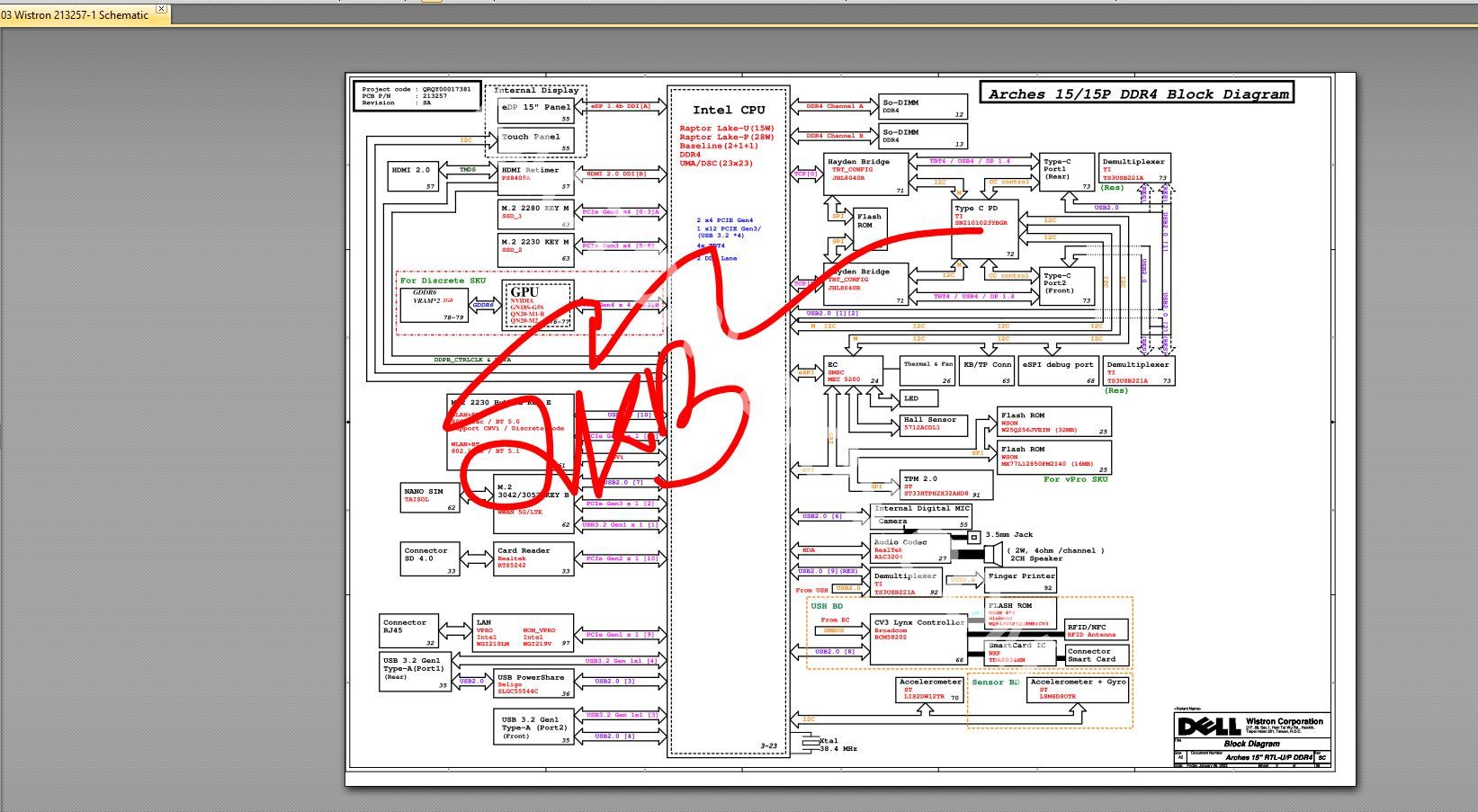Click the 'HDMI Retimer' block label
This screenshot has width=1478, height=812.
(x=530, y=170)
